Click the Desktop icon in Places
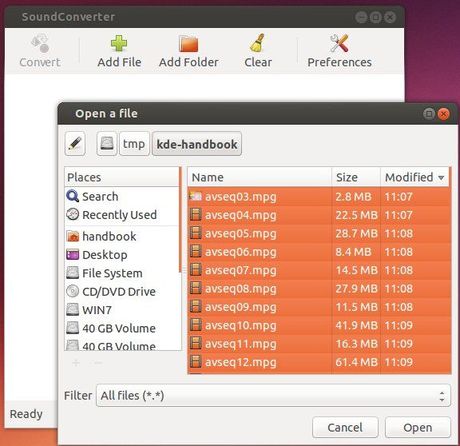Screen dimensions: 460x446 [73, 255]
